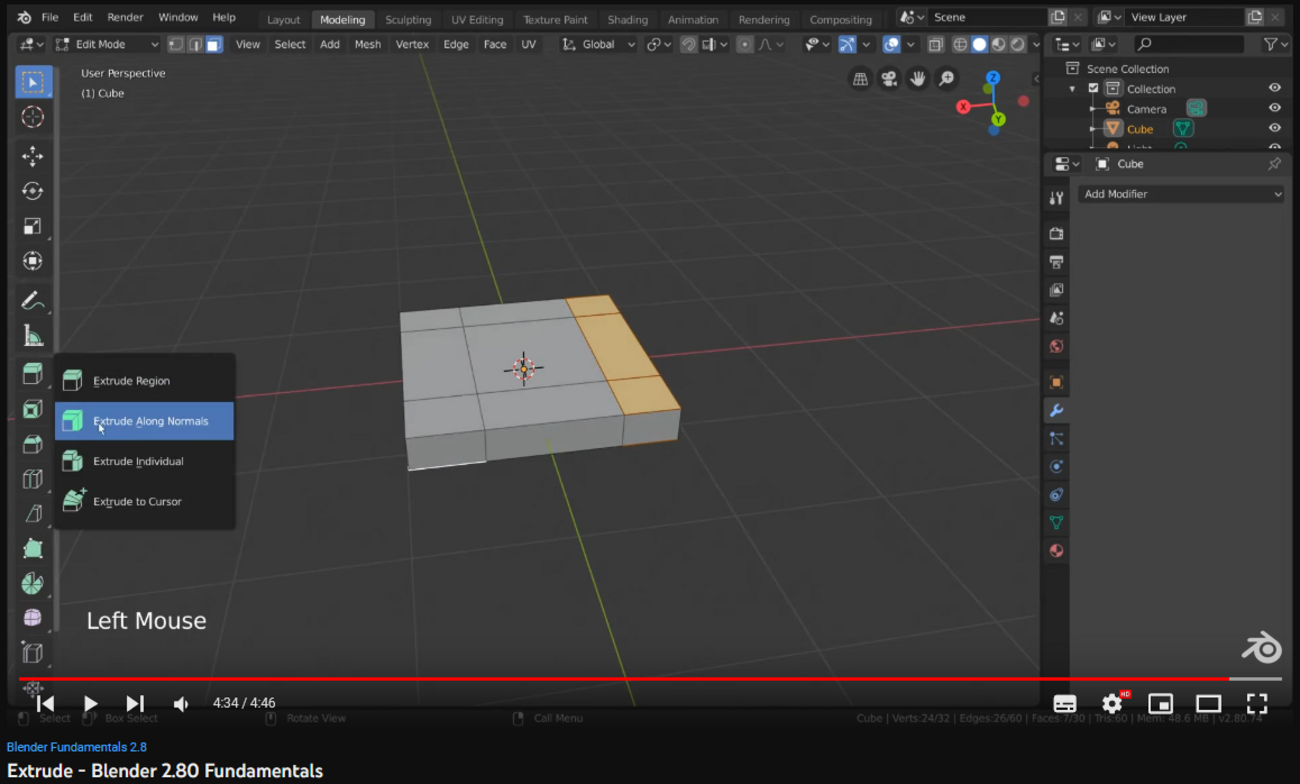
Task: Select the Move tool in toolbar
Action: tap(33, 156)
